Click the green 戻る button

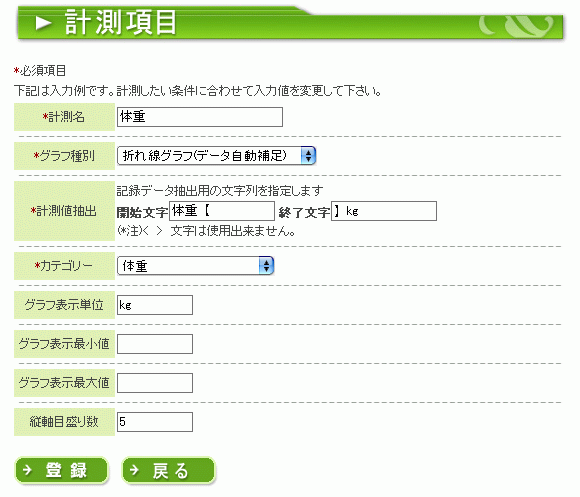click(x=168, y=470)
